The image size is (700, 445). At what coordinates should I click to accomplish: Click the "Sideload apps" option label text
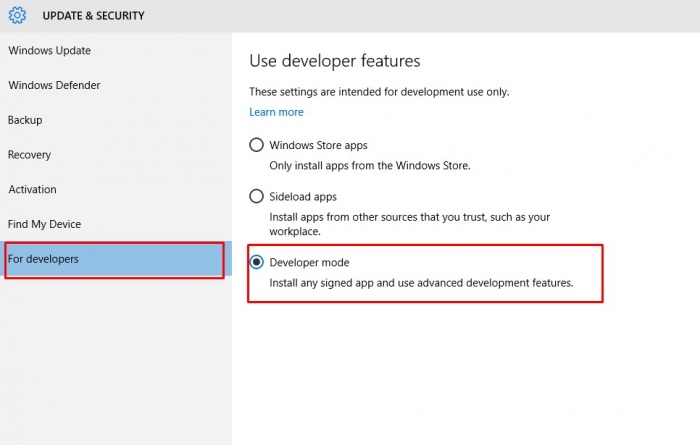point(303,196)
